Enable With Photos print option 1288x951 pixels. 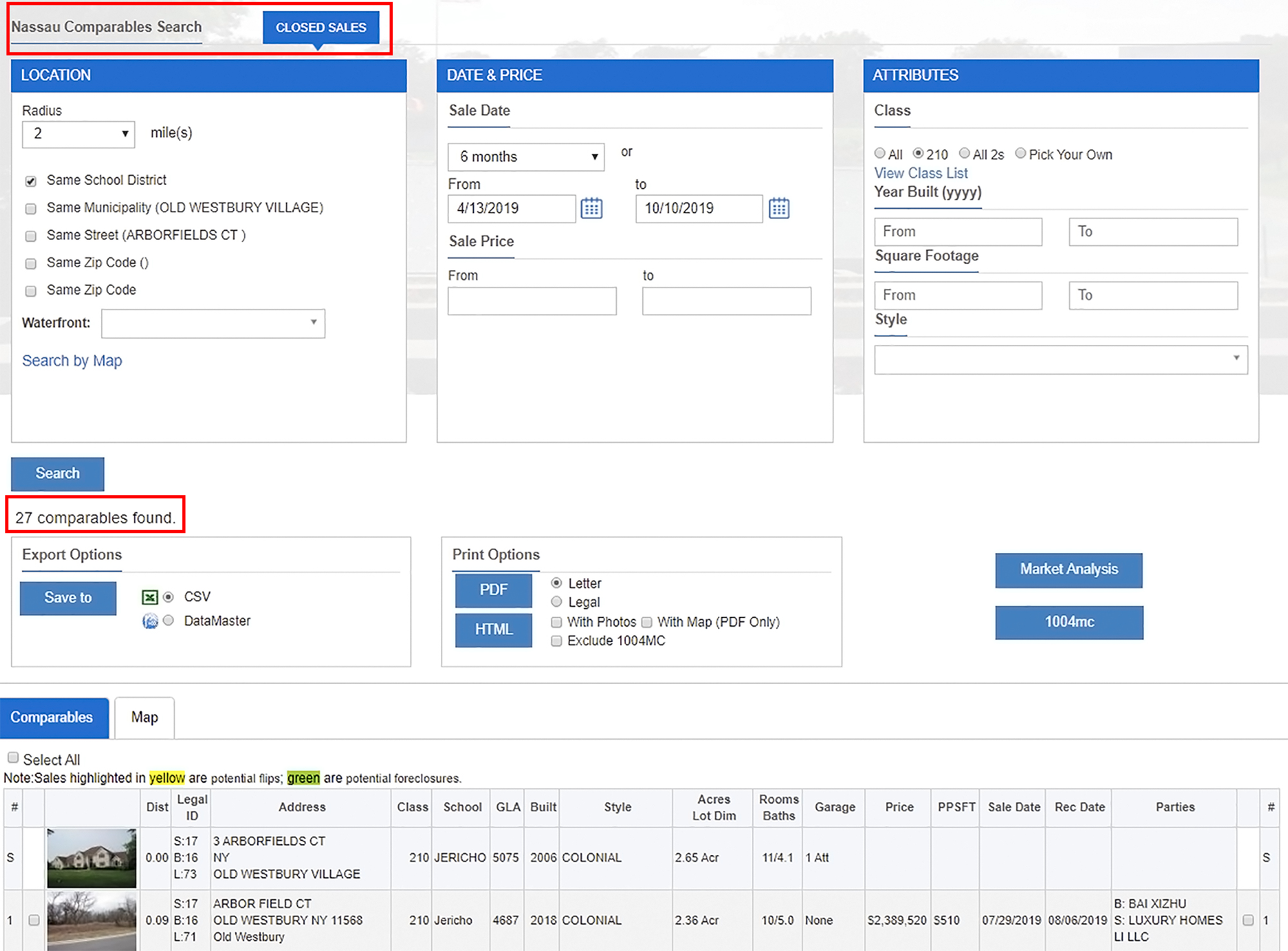556,622
